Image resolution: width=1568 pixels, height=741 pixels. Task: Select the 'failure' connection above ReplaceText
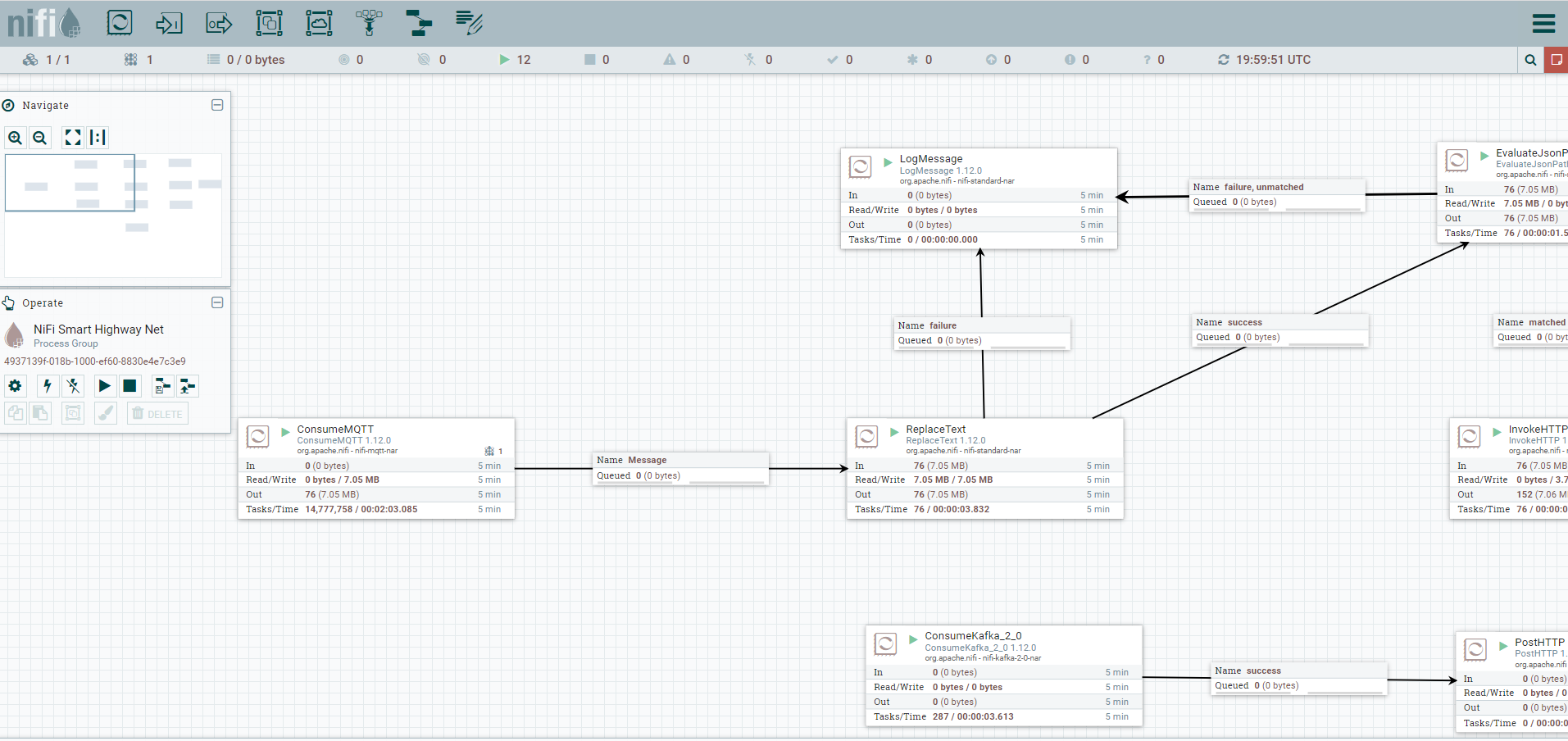coord(982,334)
